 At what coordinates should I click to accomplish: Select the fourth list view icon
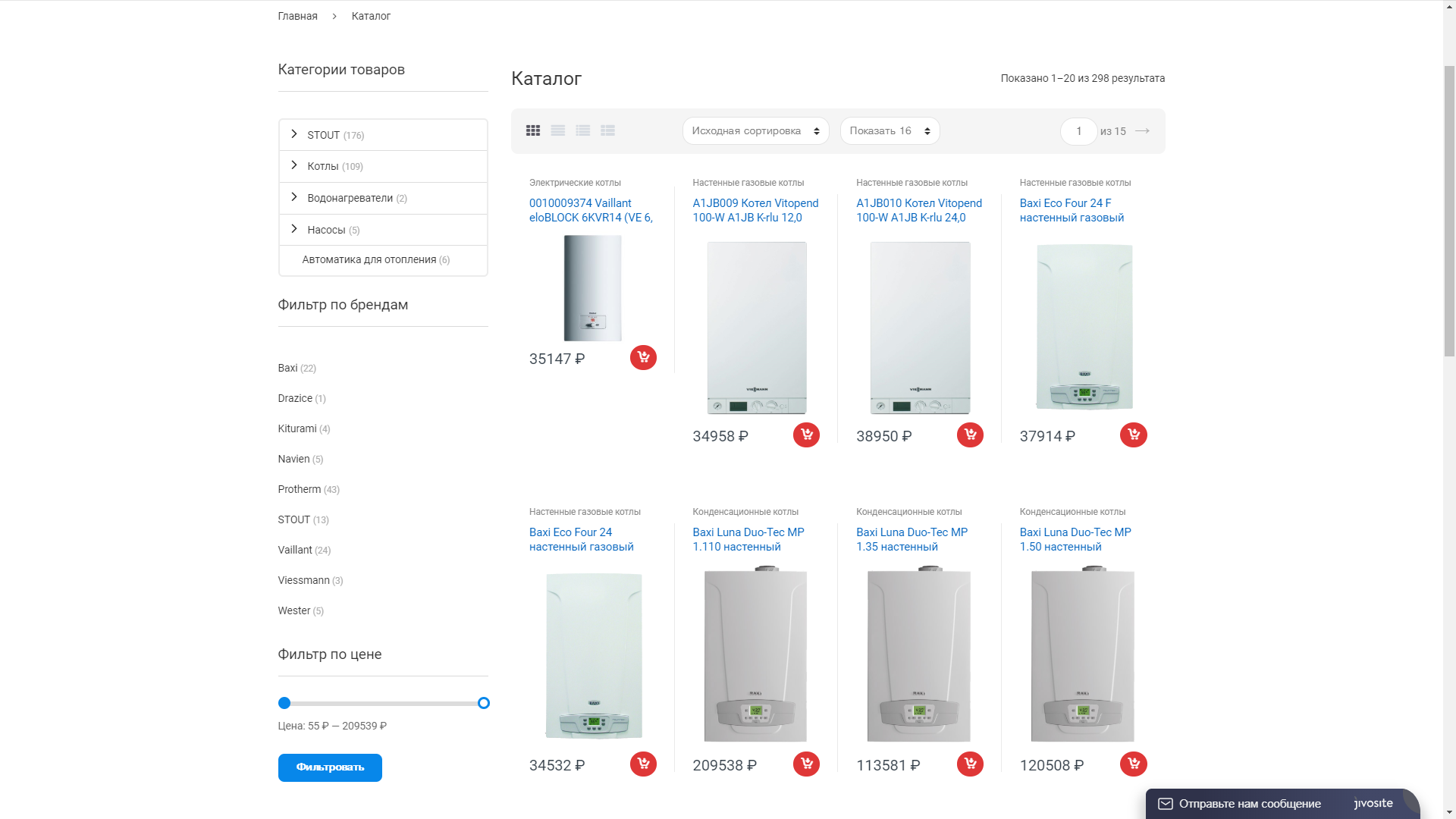pyautogui.click(x=608, y=130)
